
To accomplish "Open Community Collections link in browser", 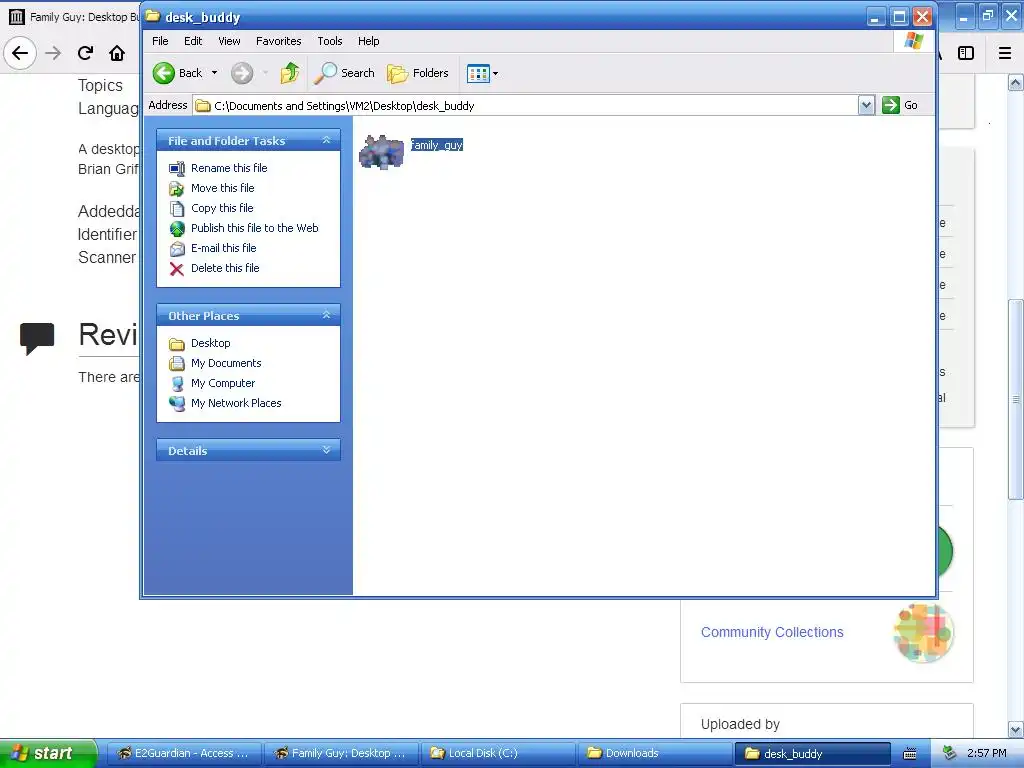I will coord(772,632).
